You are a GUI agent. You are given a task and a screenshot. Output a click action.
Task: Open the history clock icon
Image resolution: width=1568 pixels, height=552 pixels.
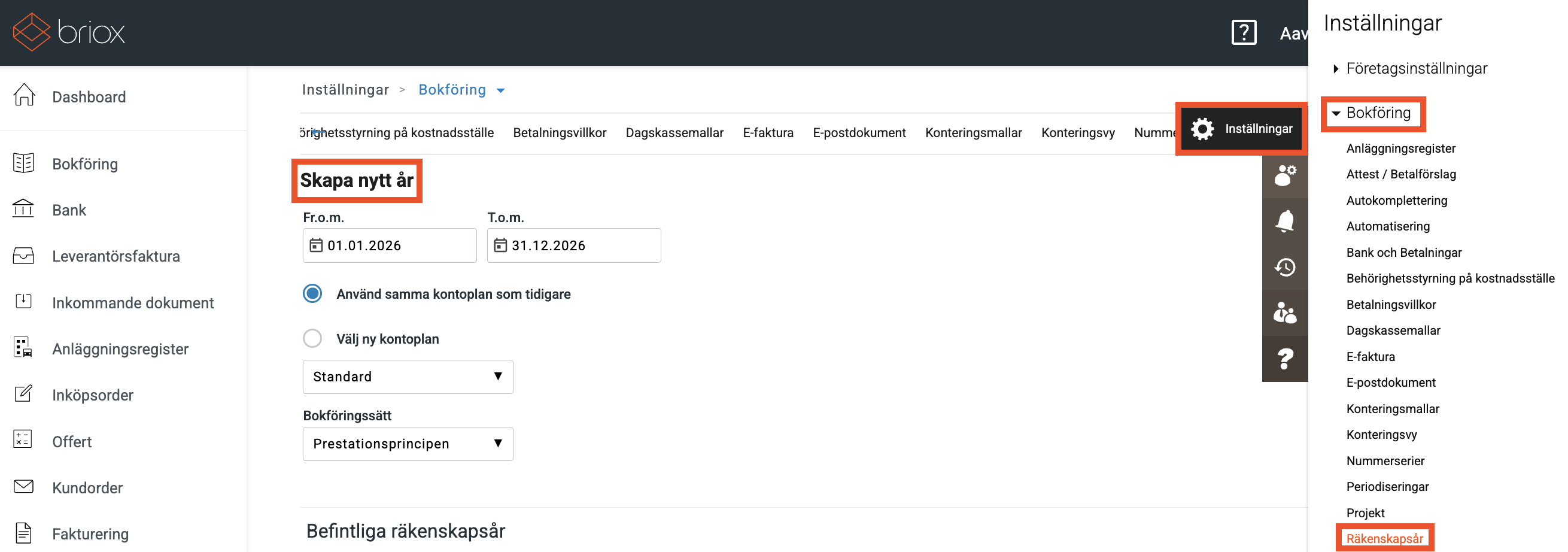coord(1284,267)
